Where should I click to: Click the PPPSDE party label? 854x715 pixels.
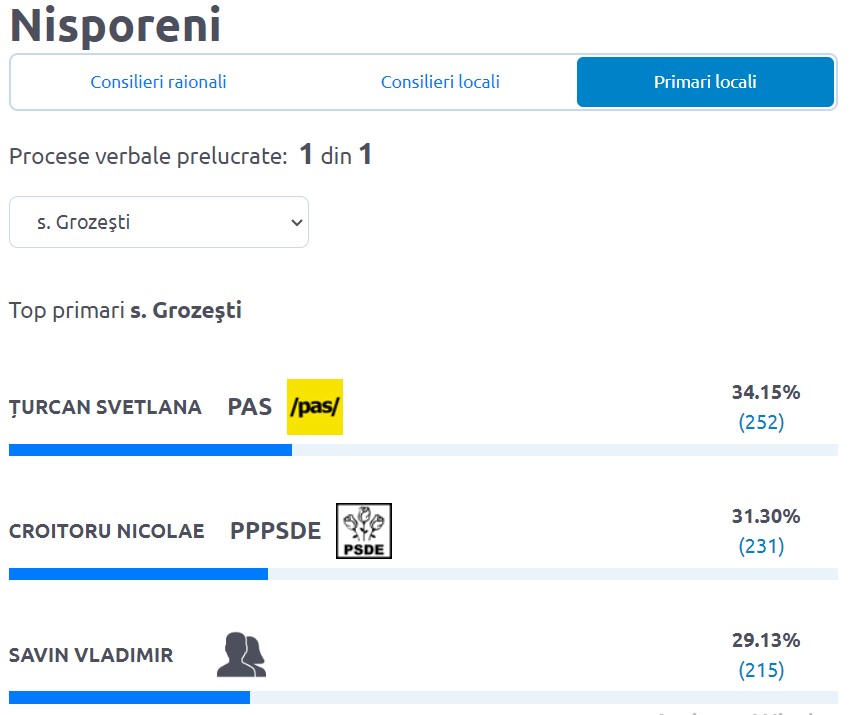[276, 531]
